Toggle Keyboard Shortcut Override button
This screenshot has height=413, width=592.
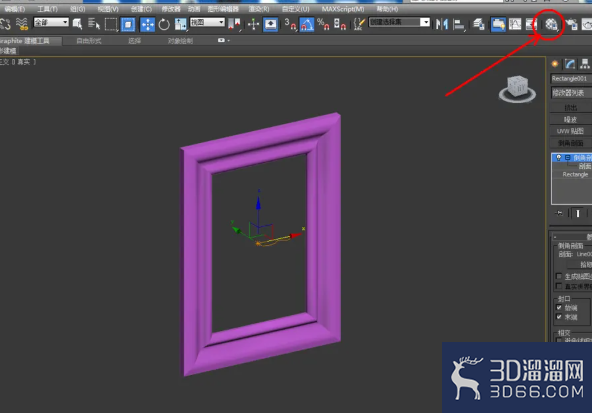coord(270,24)
